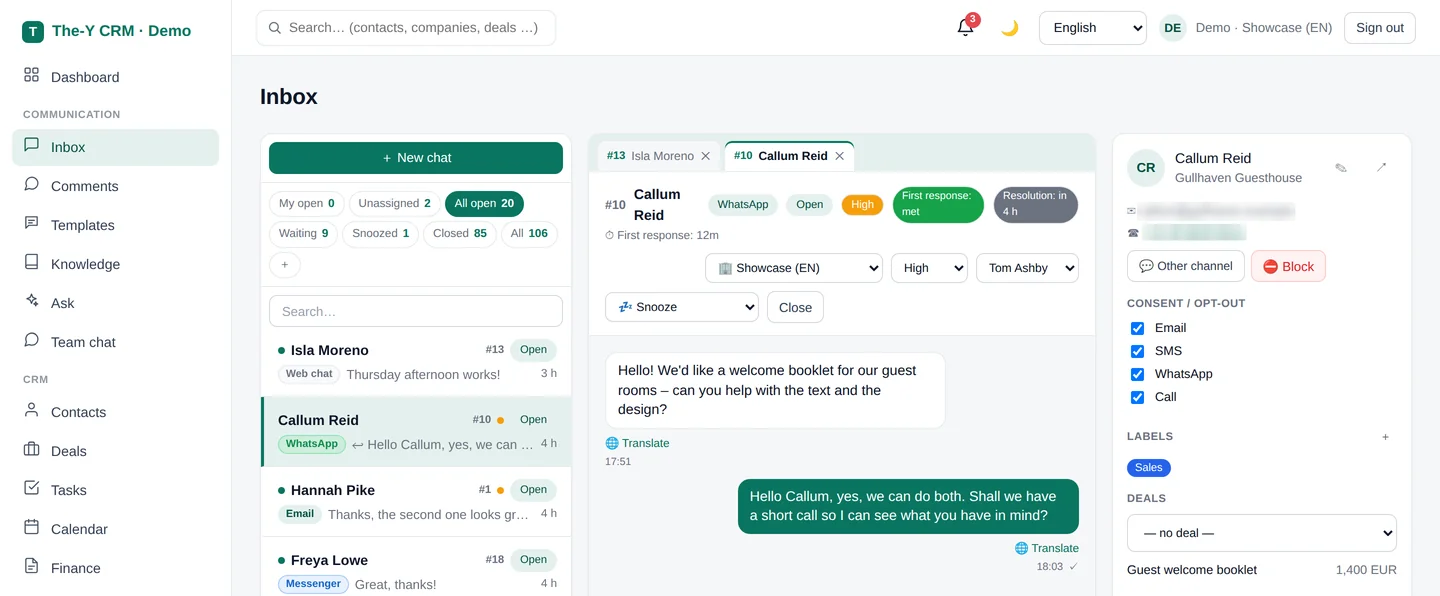The image size is (1440, 596).
Task: Click the DE user avatar
Action: (x=1173, y=28)
